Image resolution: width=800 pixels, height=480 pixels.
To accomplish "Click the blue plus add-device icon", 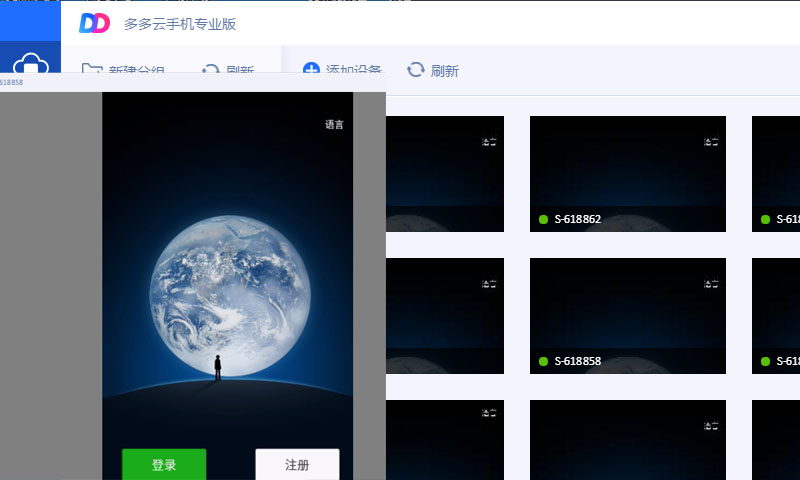I will (x=311, y=70).
